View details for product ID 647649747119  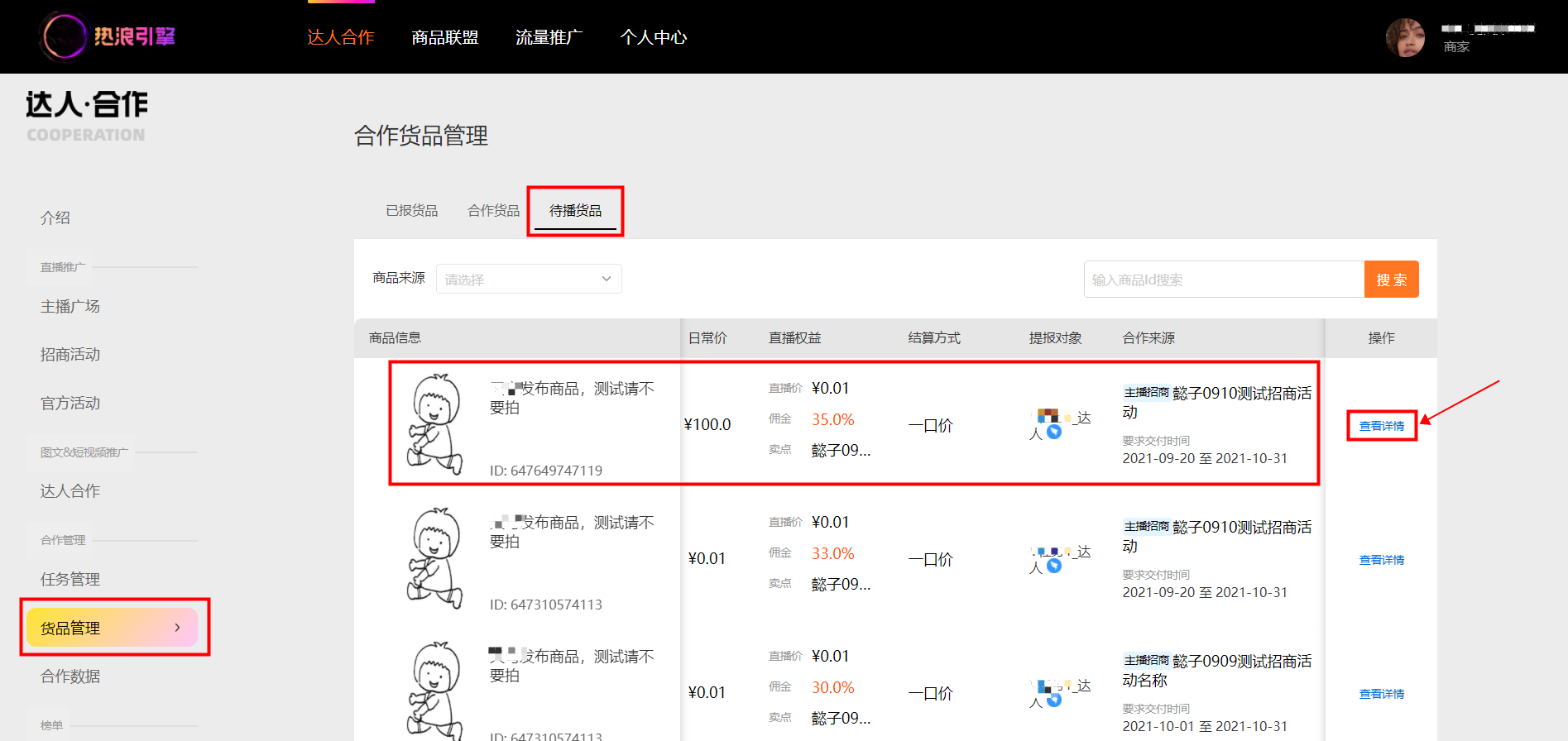pos(1382,426)
